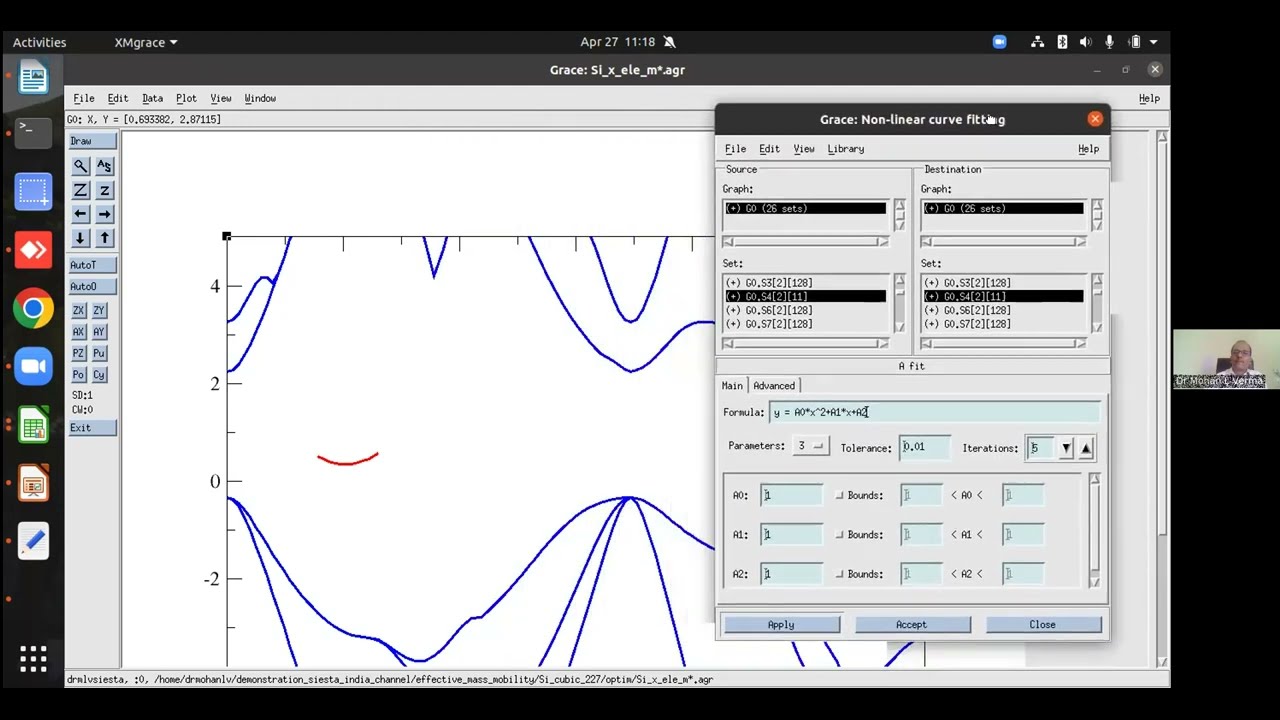
Task: Open Library menu in curve fitting dialog
Action: click(x=846, y=149)
